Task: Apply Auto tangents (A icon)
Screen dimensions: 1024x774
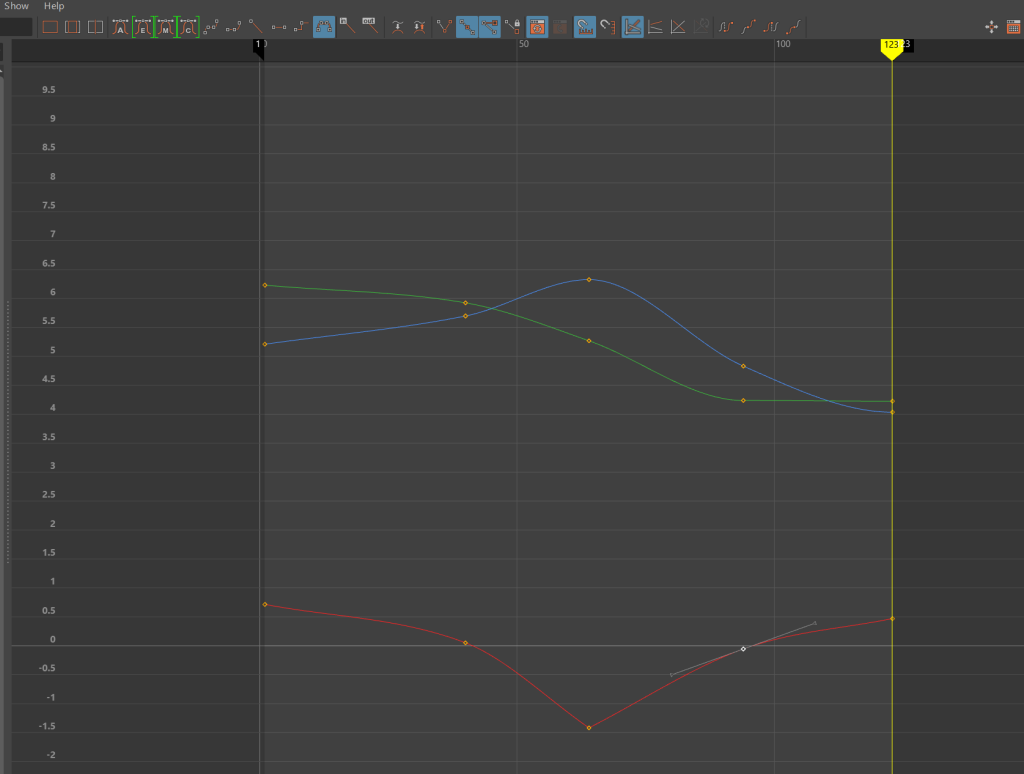Action: [120, 27]
